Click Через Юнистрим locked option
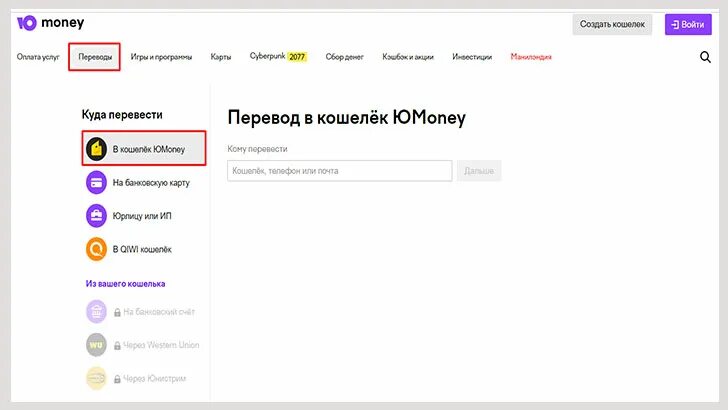 coord(136,378)
